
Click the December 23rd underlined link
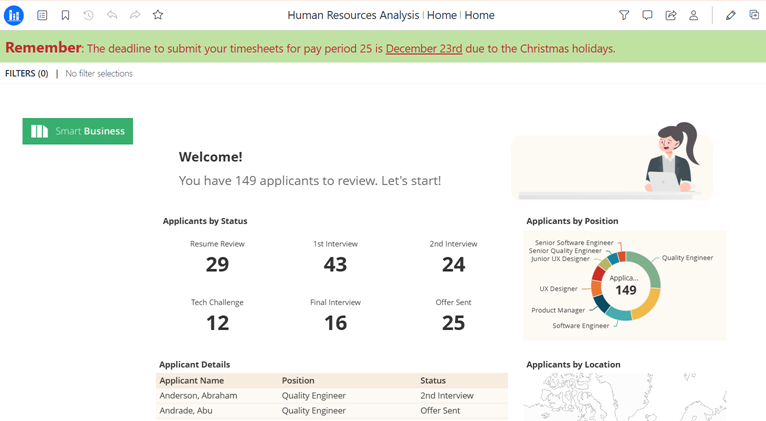pyautogui.click(x=423, y=48)
